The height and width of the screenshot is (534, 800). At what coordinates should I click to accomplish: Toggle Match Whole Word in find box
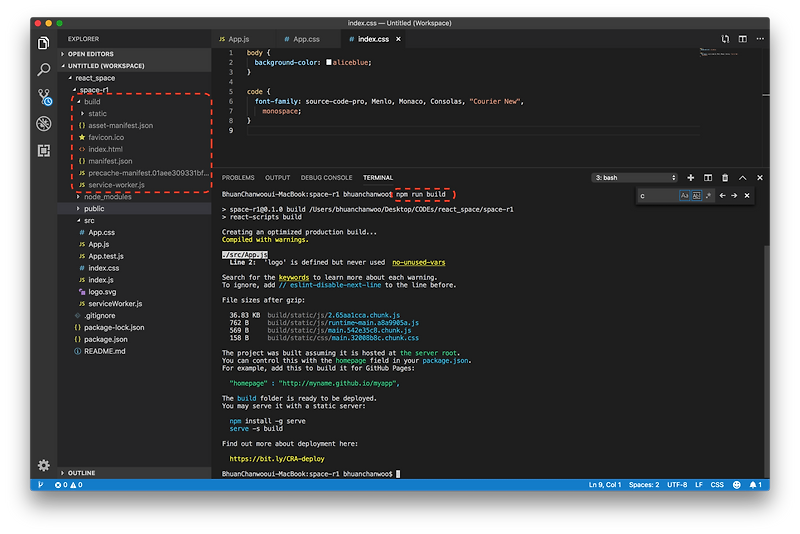point(697,196)
